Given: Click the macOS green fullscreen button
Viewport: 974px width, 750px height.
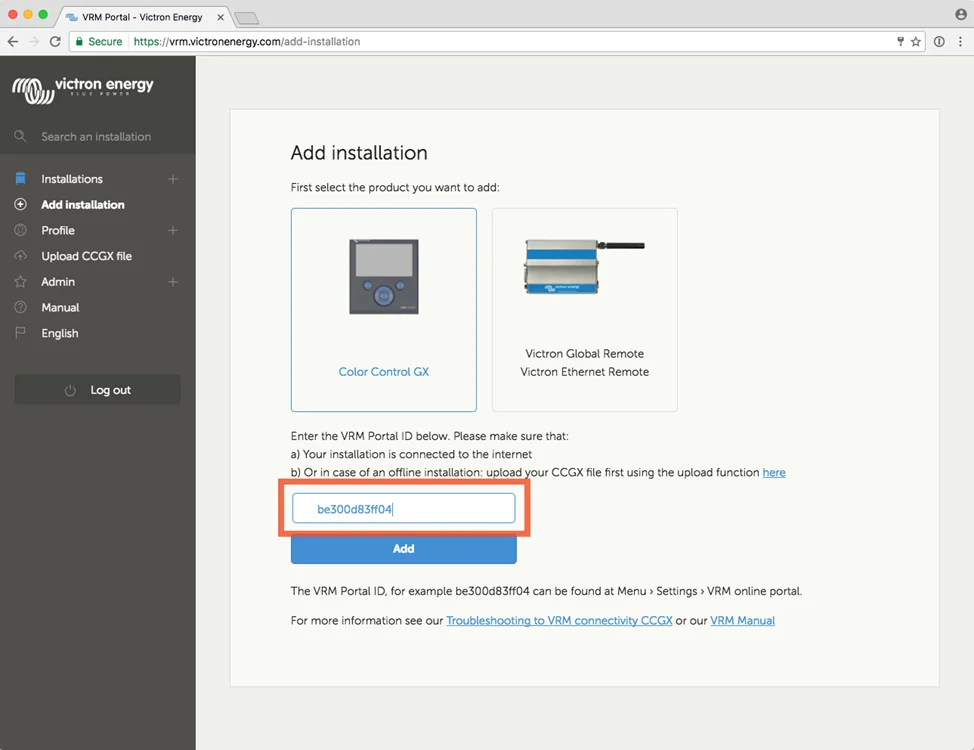Looking at the screenshot, I should pyautogui.click(x=43, y=14).
